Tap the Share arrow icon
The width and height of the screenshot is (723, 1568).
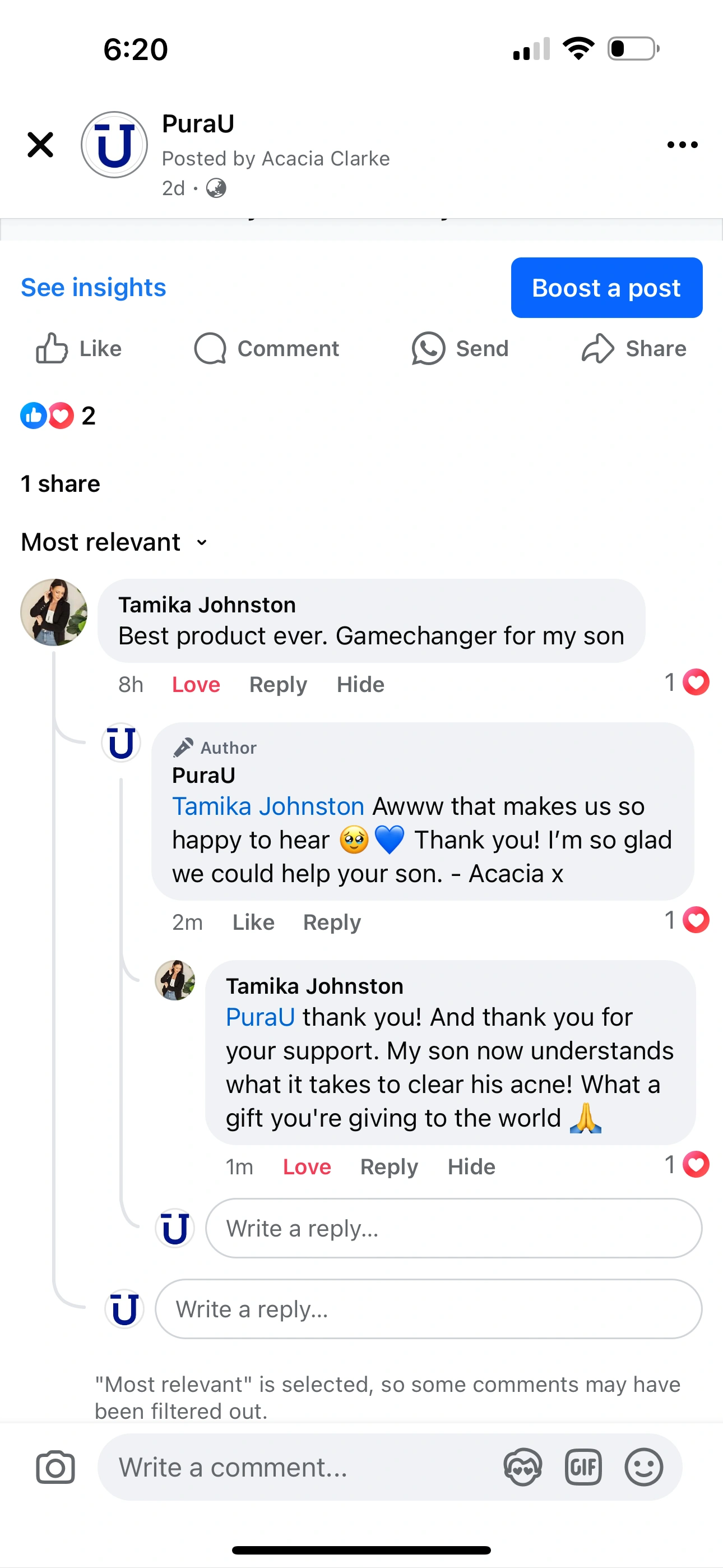coord(597,348)
